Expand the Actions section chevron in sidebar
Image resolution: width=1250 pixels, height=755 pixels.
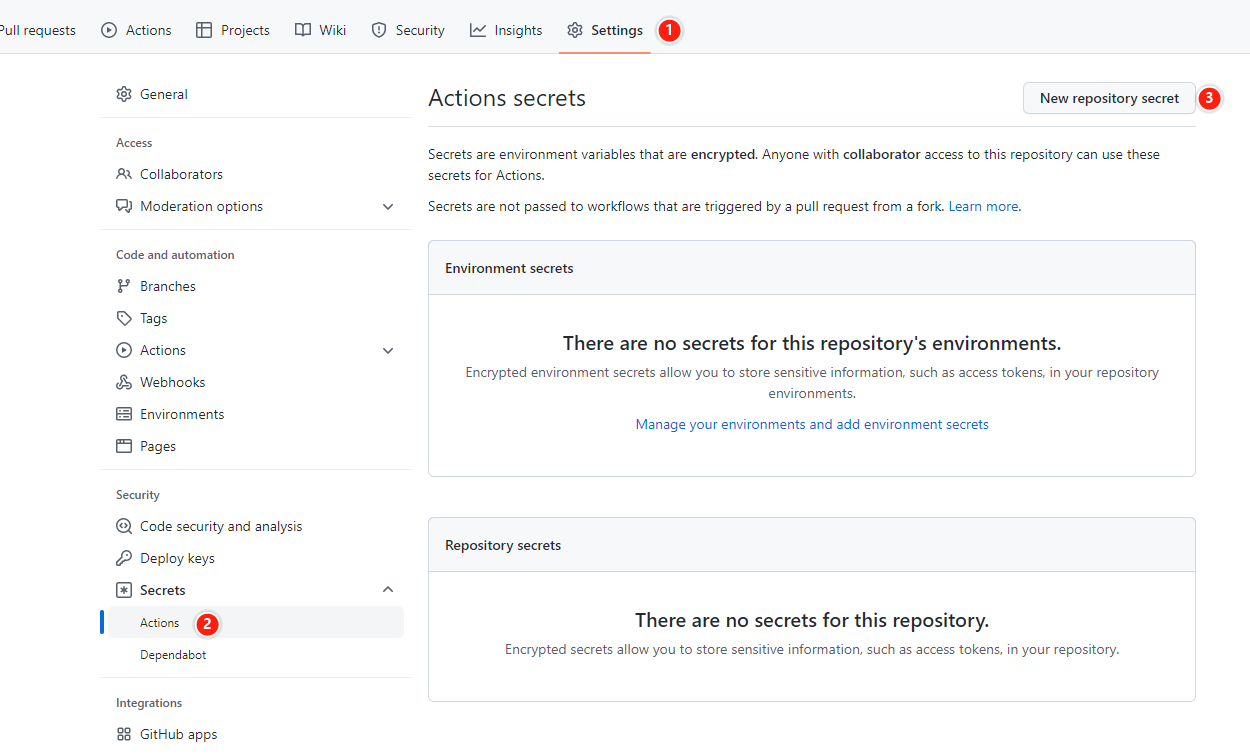(388, 350)
